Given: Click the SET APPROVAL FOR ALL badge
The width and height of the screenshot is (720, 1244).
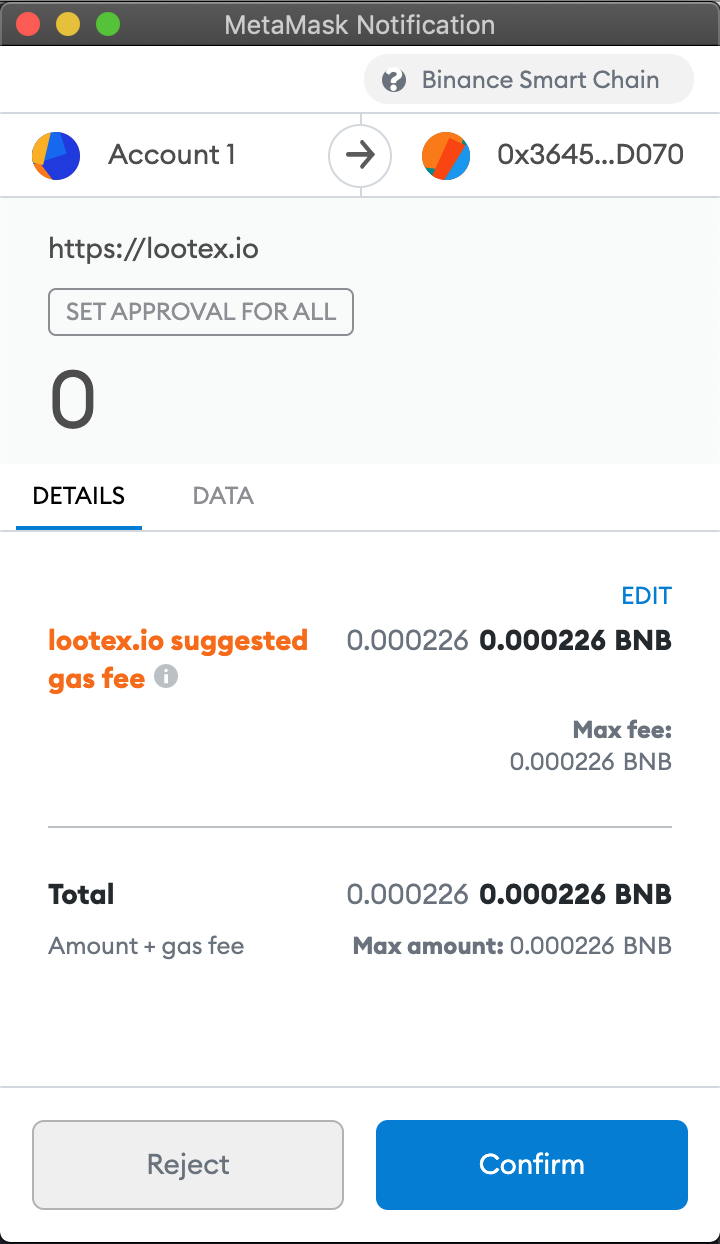Looking at the screenshot, I should (201, 312).
